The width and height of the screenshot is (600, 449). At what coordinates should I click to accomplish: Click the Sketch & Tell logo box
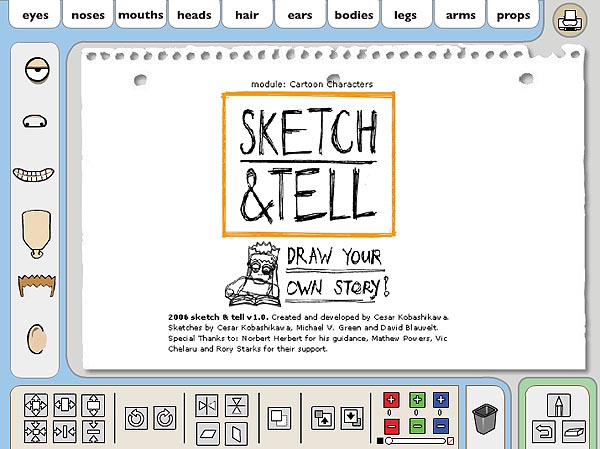(x=308, y=164)
